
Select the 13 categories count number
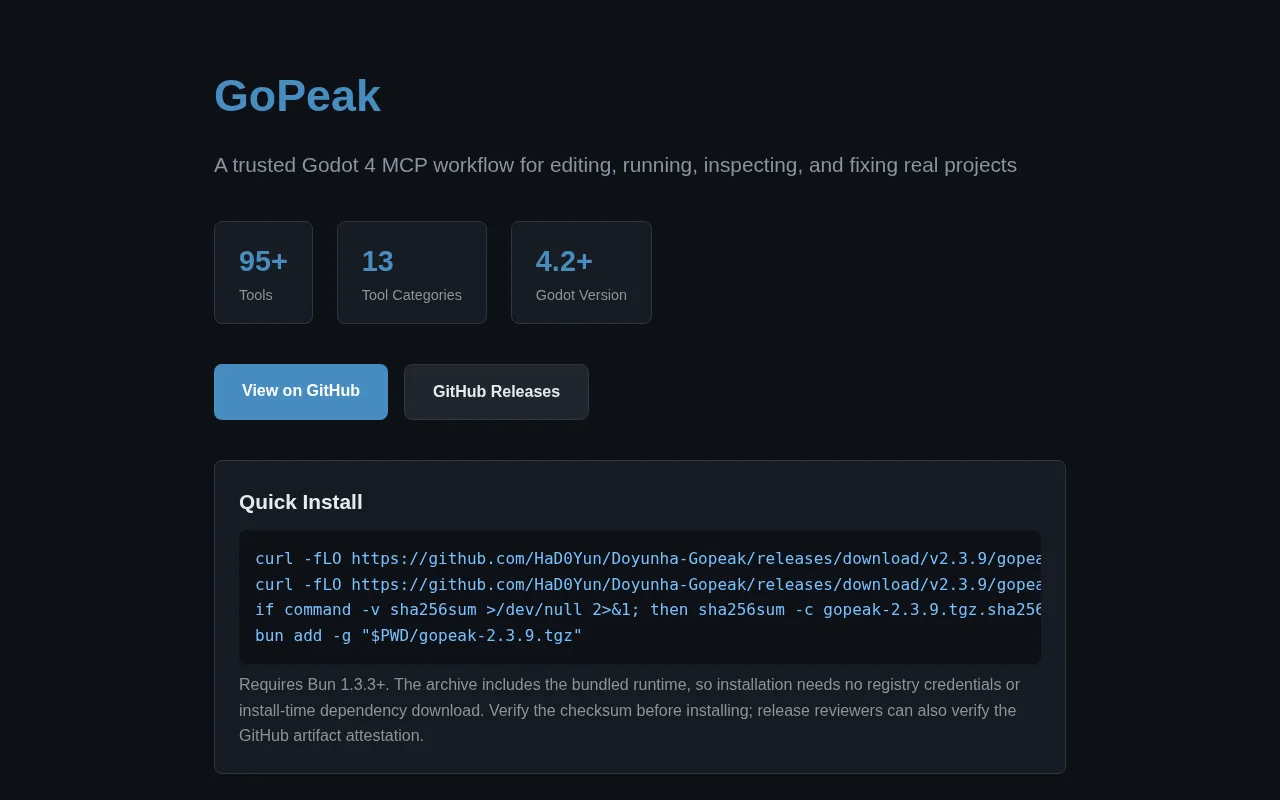click(377, 261)
